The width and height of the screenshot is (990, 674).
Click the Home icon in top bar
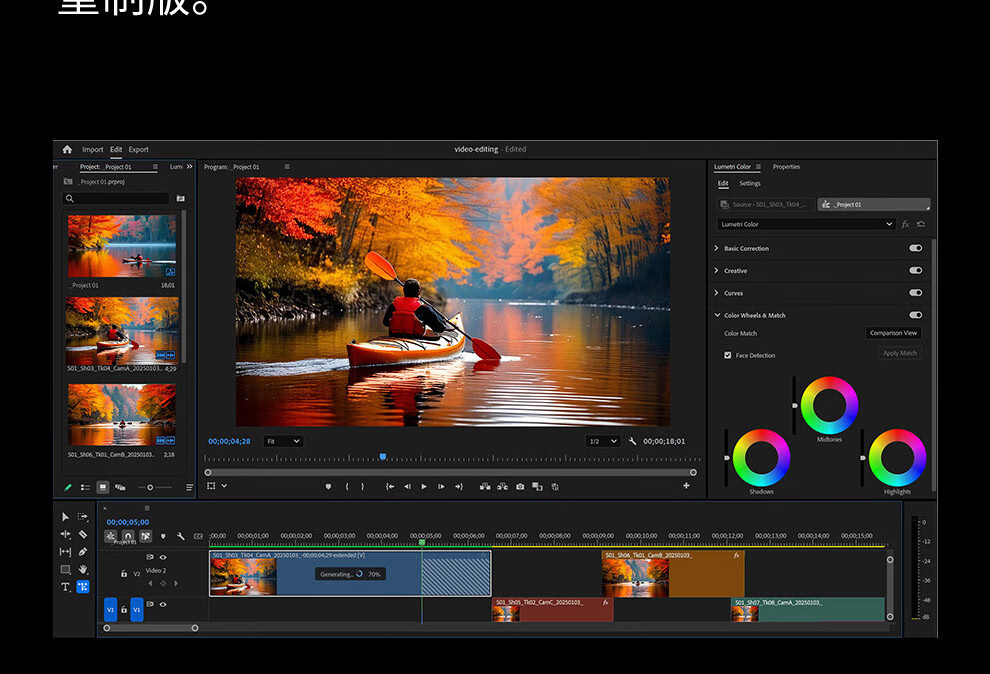pos(67,149)
